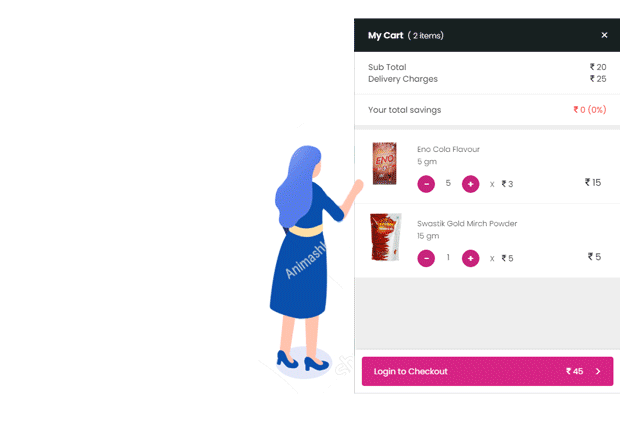
Task: Decrease Eno Cola Flavour quantity with minus
Action: pyautogui.click(x=426, y=184)
